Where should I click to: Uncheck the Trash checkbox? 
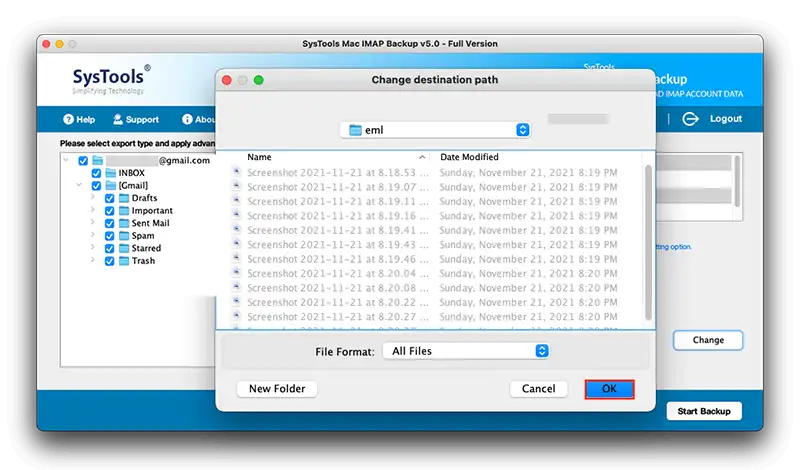[x=109, y=261]
